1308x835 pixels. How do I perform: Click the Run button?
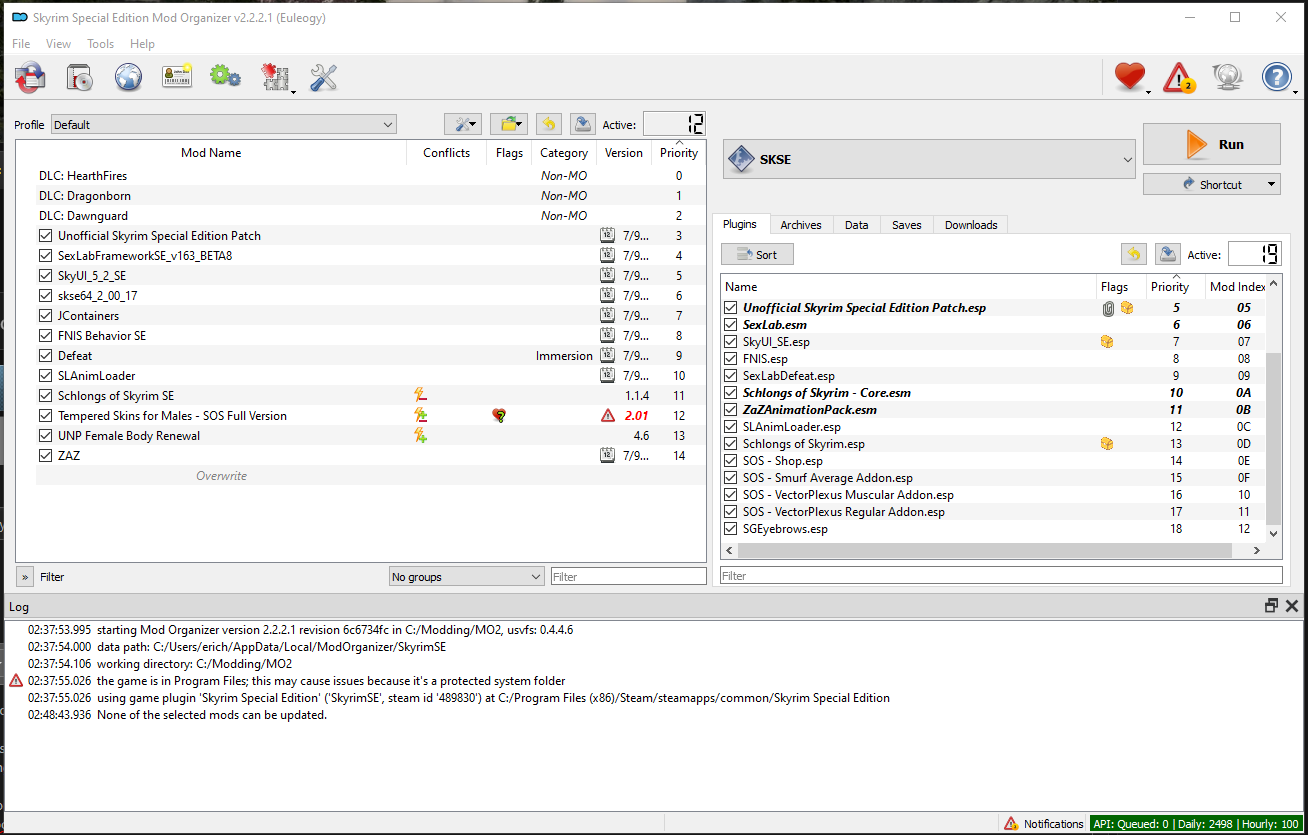point(1212,144)
